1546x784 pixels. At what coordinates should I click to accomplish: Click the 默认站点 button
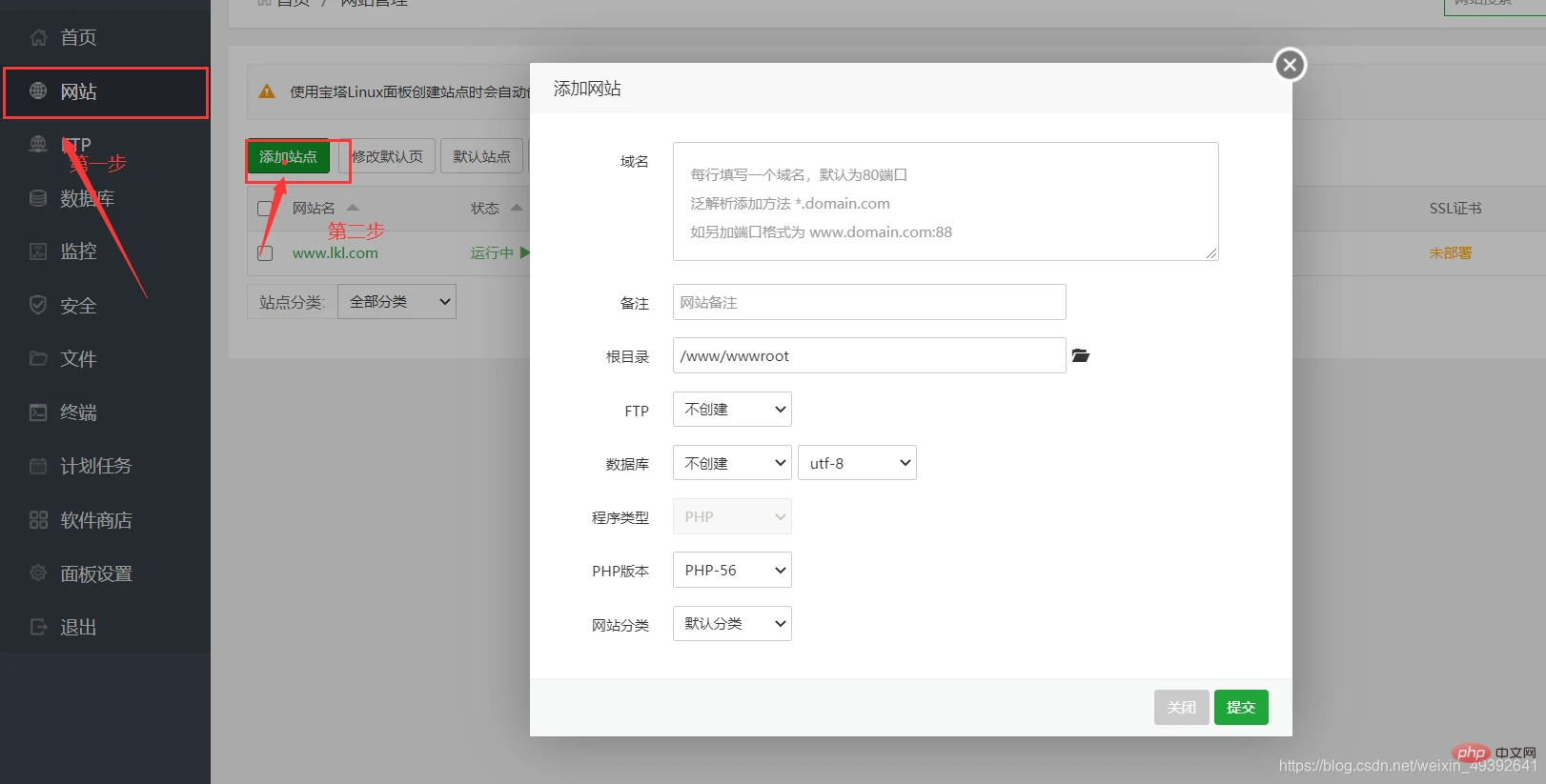481,156
